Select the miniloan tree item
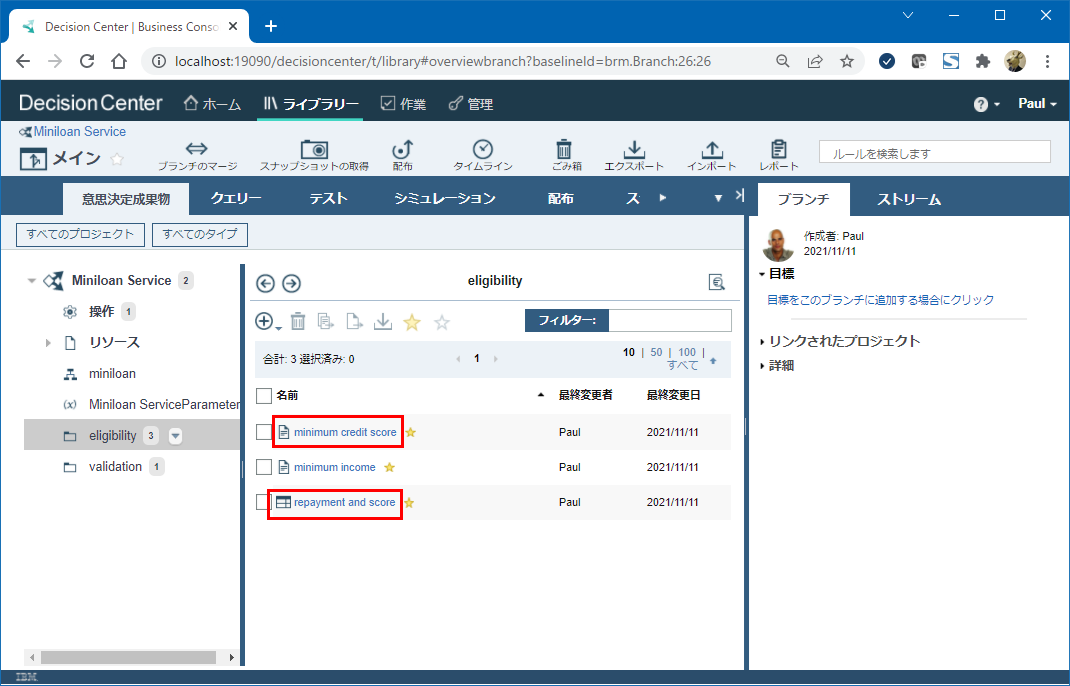 [x=112, y=374]
